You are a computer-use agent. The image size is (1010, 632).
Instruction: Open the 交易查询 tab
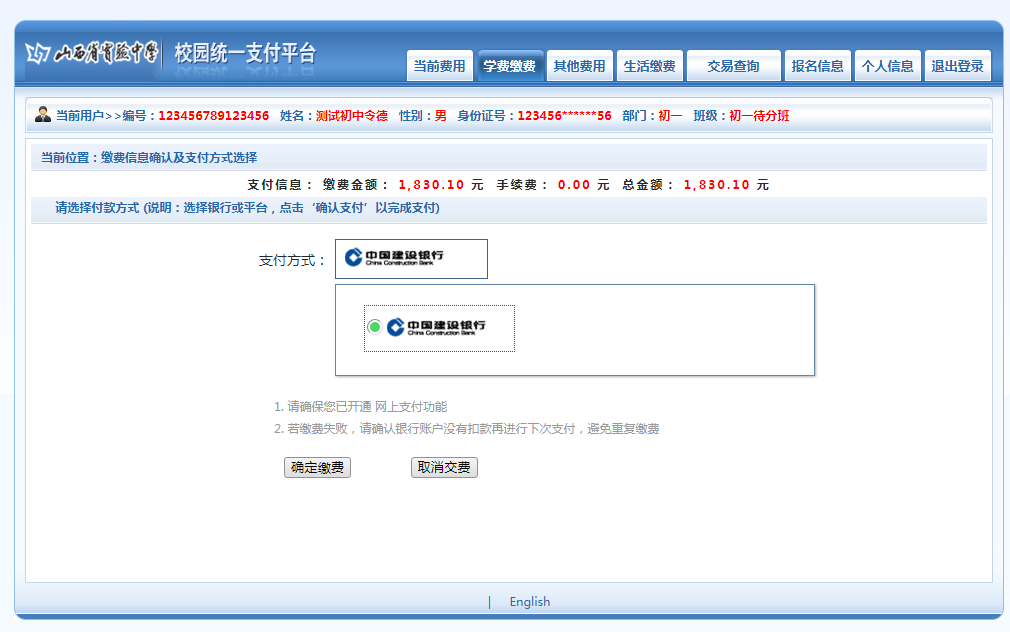click(x=733, y=66)
